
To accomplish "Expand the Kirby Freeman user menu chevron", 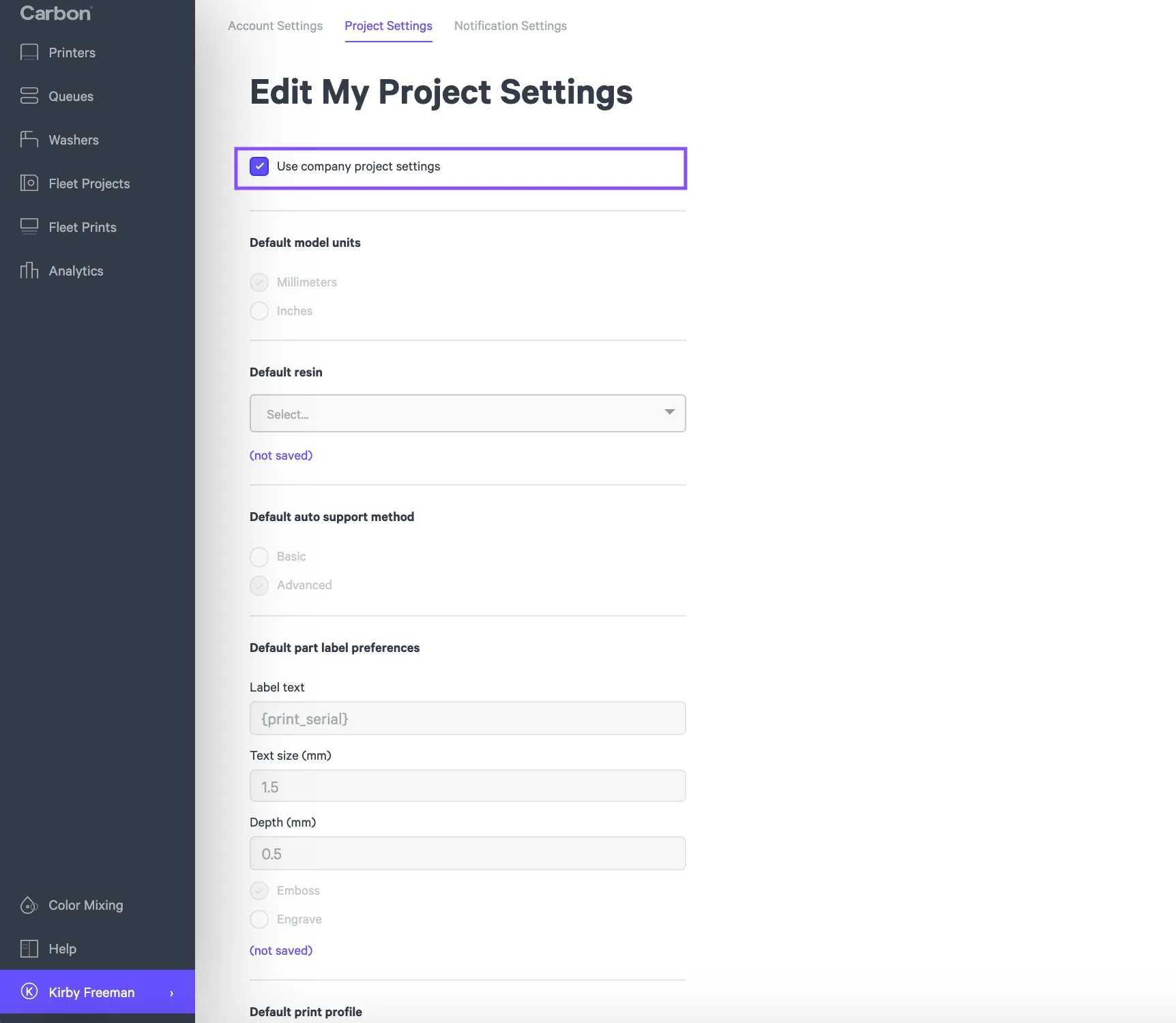I will click(x=172, y=993).
